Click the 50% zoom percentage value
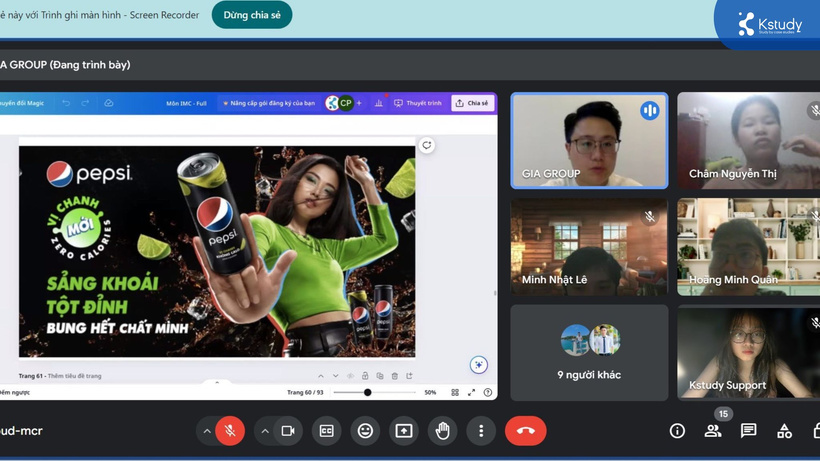The width and height of the screenshot is (820, 461). (x=430, y=392)
